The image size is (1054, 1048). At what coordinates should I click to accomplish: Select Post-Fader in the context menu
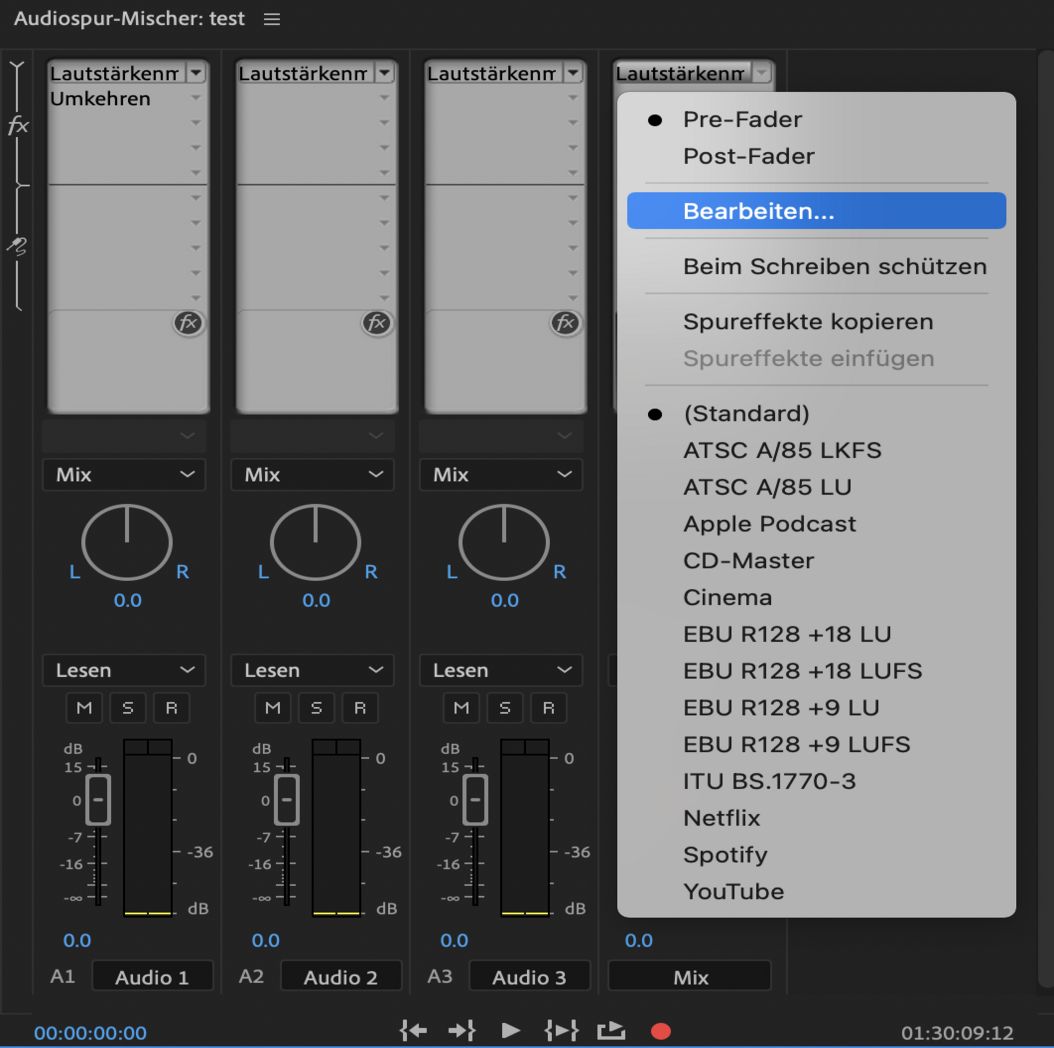(x=816, y=156)
